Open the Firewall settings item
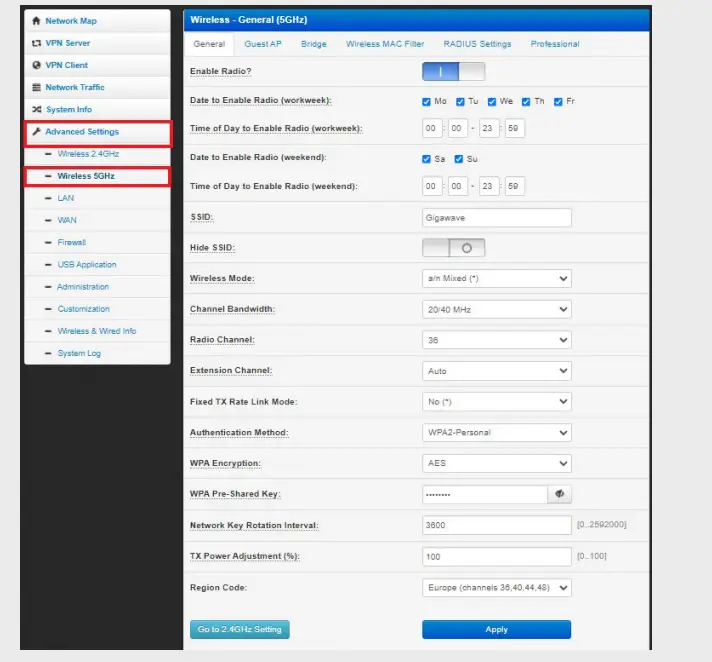Image resolution: width=712 pixels, height=662 pixels. [x=71, y=242]
